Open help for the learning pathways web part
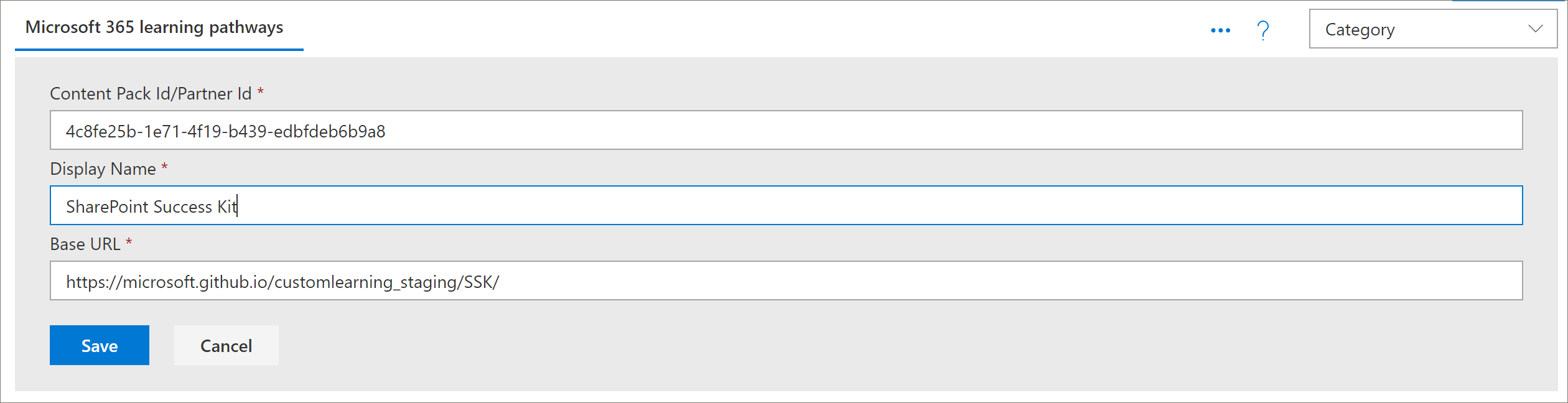 pos(1264,29)
